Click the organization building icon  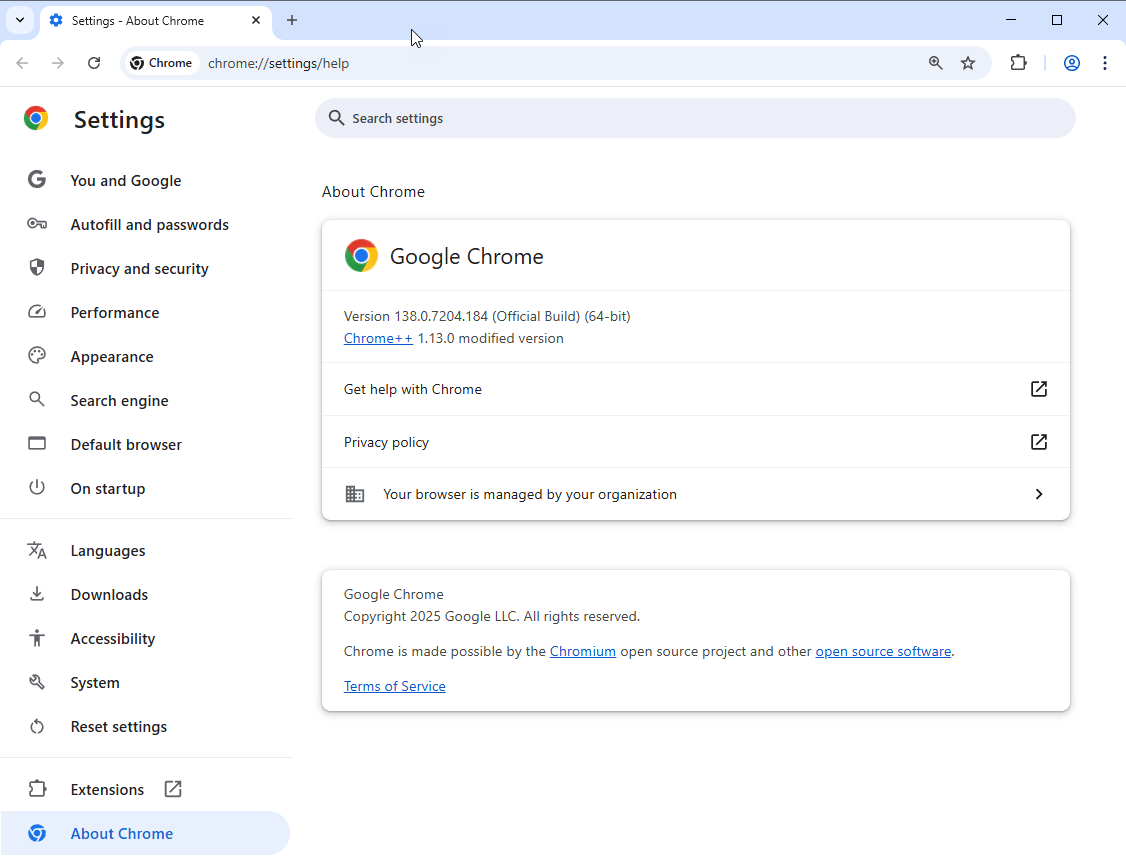[x=355, y=494]
